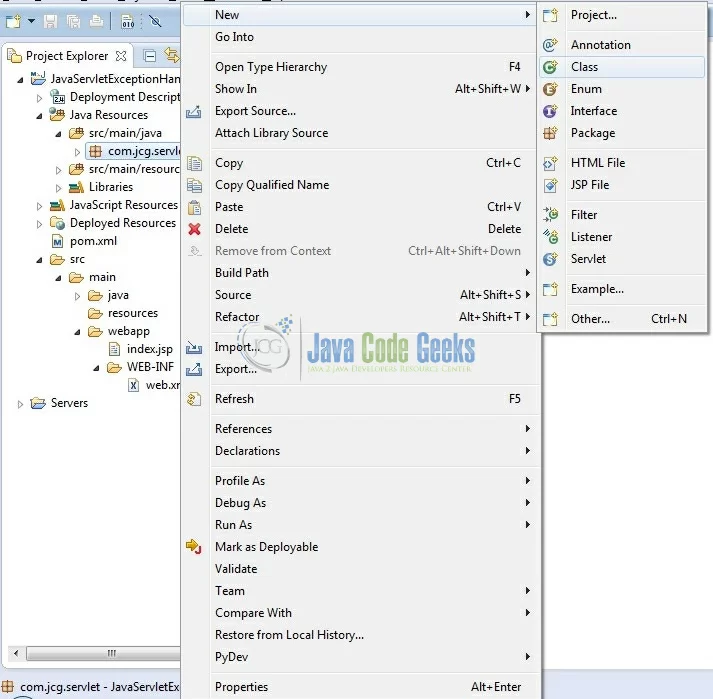Expand the java folder under main
Viewport: 713px width, 699px height.
(77, 297)
